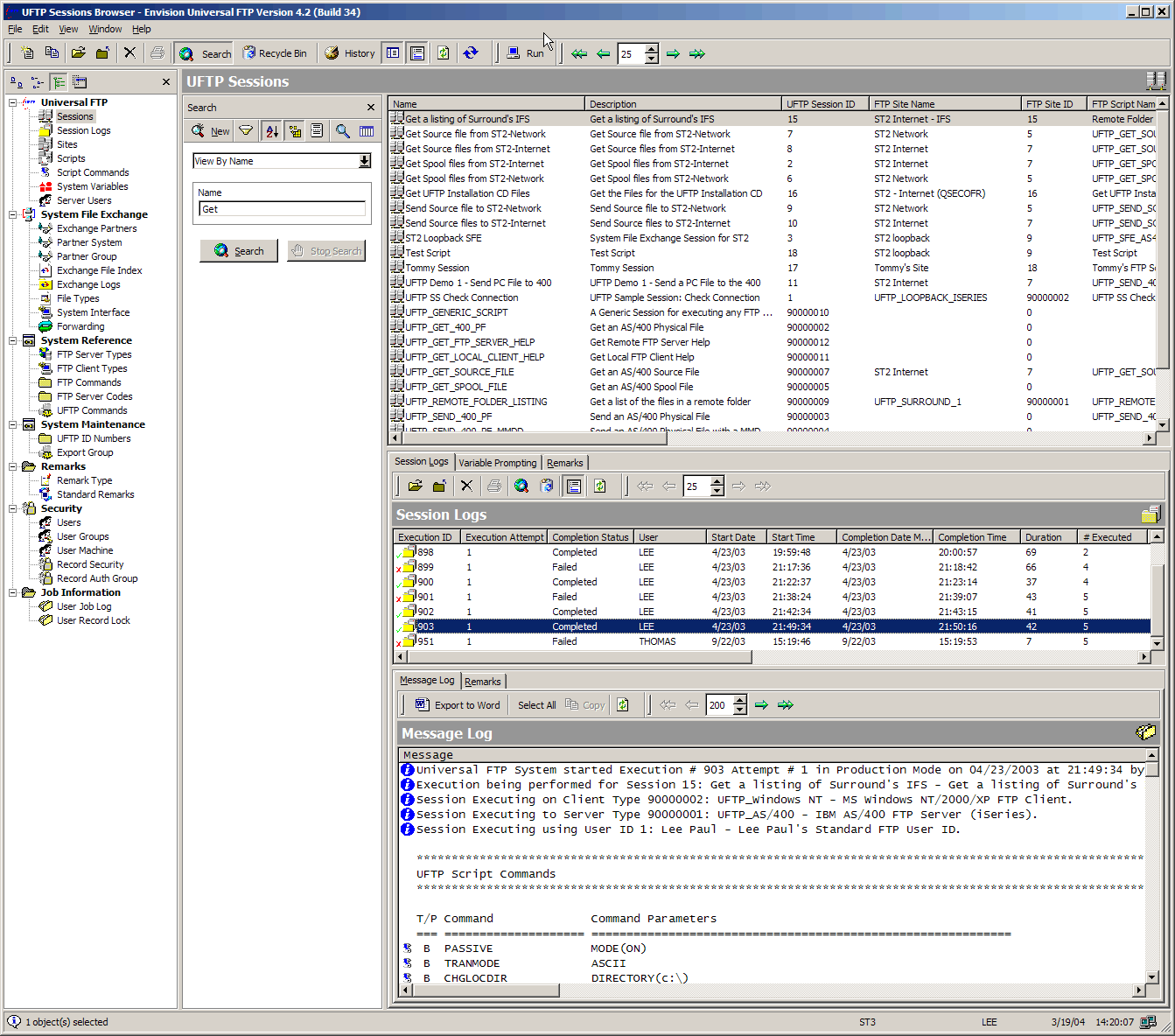The width and height of the screenshot is (1175, 1036).
Task: Open the Edit menu
Action: point(40,29)
